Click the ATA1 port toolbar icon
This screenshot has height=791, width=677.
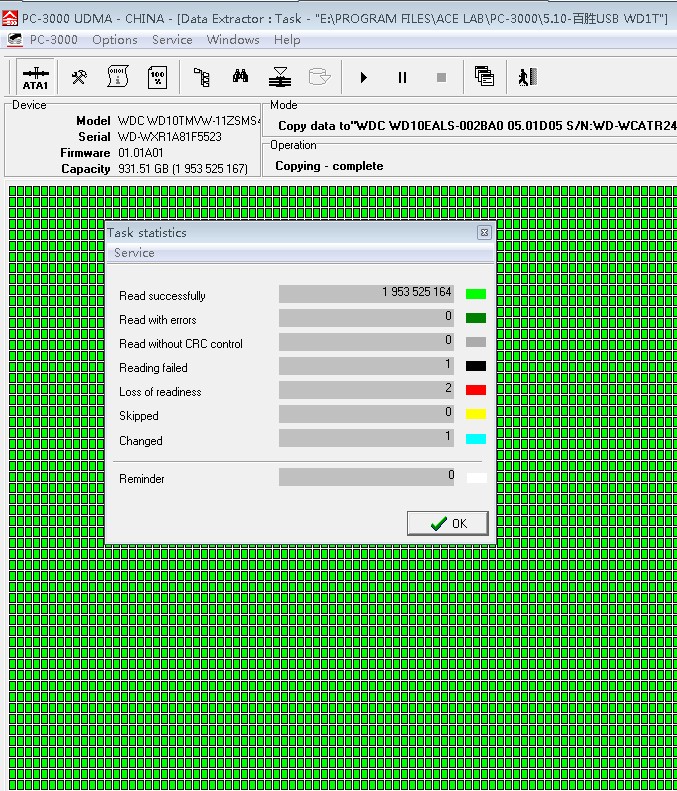35,77
